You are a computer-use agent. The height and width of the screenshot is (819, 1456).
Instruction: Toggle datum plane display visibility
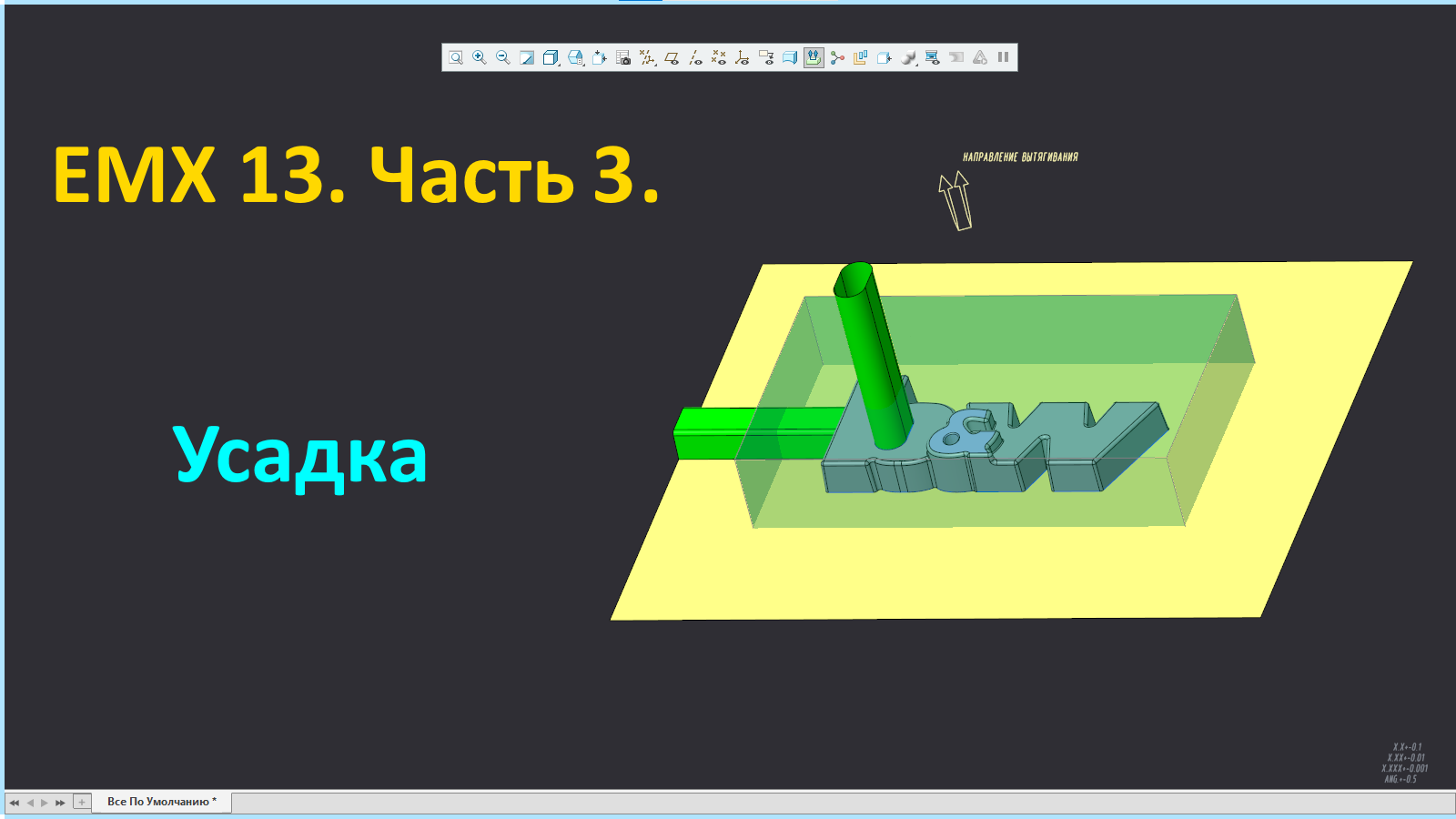(672, 56)
